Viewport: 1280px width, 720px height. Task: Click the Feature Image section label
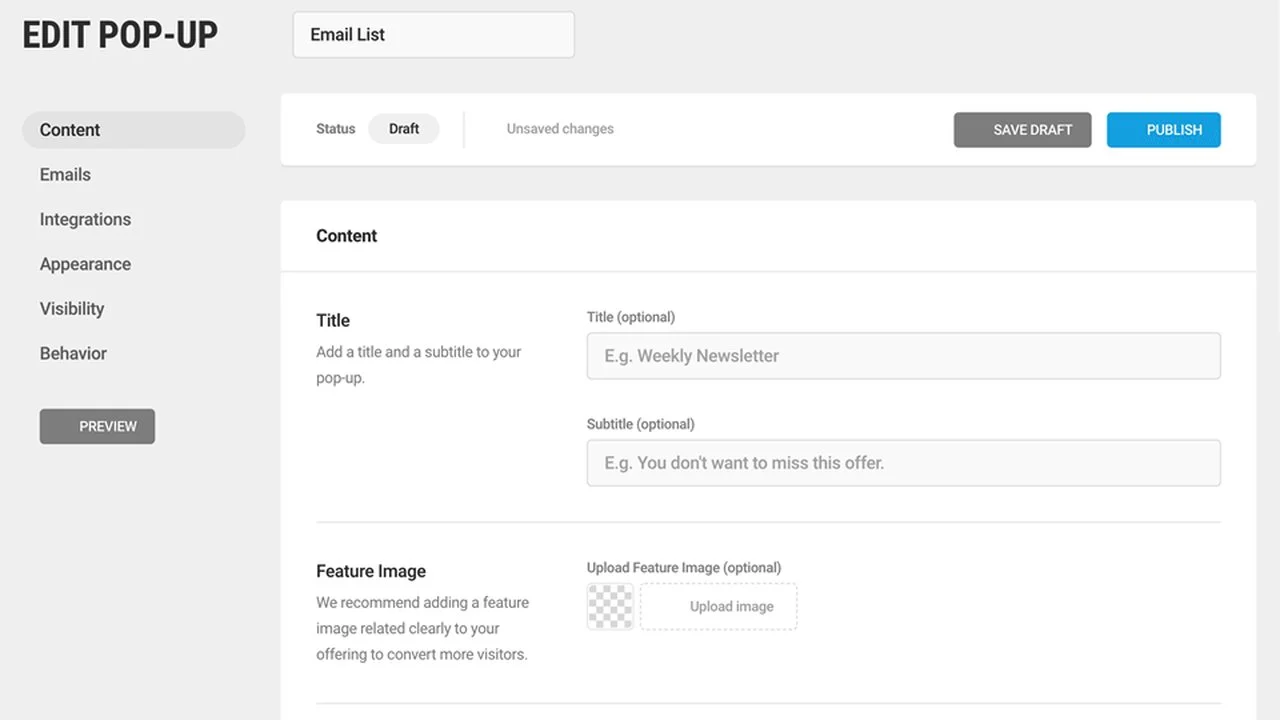(x=371, y=571)
